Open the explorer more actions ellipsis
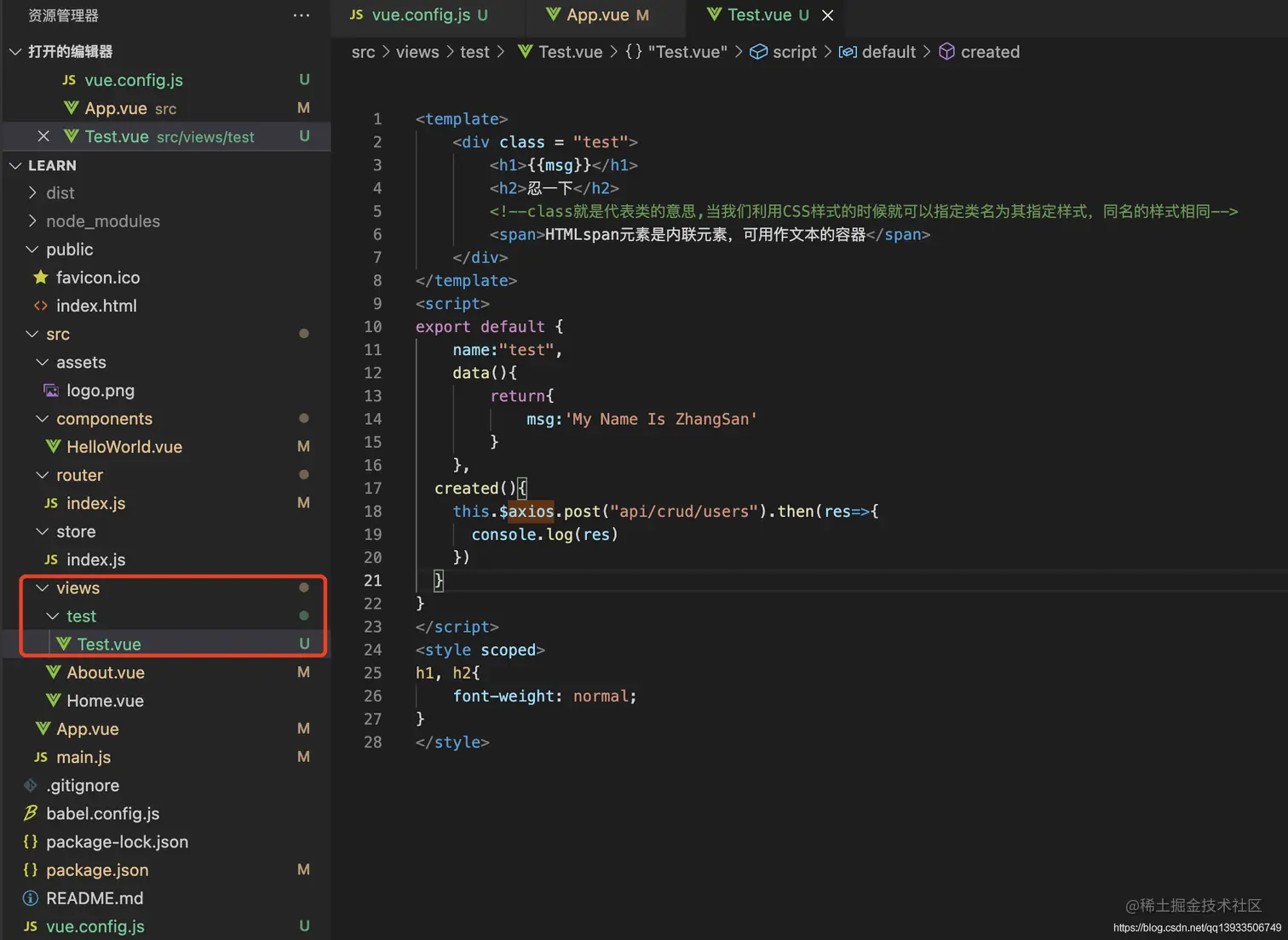1288x940 pixels. 302,15
